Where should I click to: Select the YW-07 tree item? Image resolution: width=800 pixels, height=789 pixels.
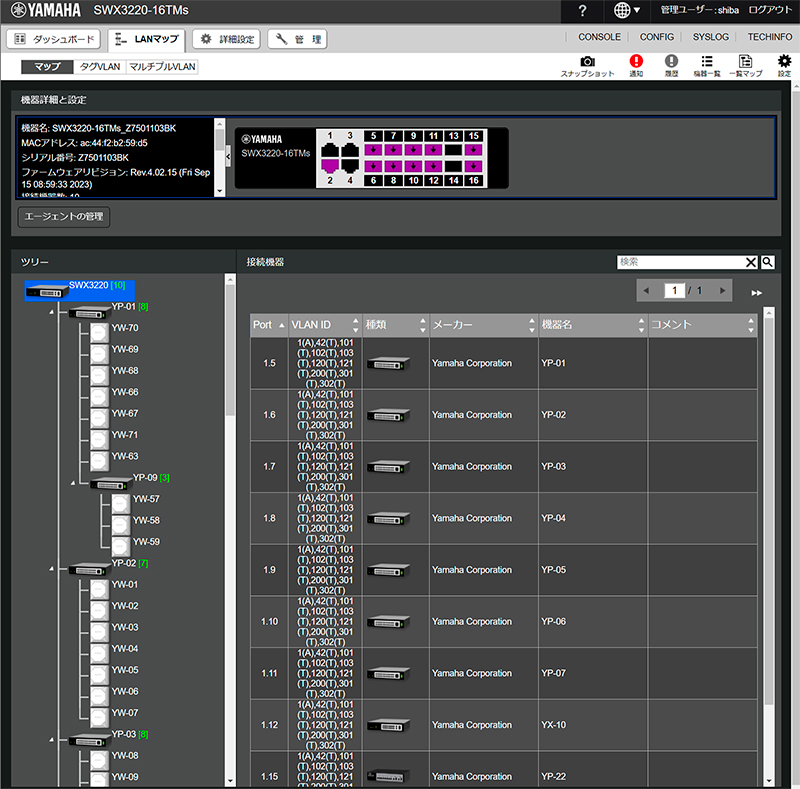pyautogui.click(x=125, y=712)
